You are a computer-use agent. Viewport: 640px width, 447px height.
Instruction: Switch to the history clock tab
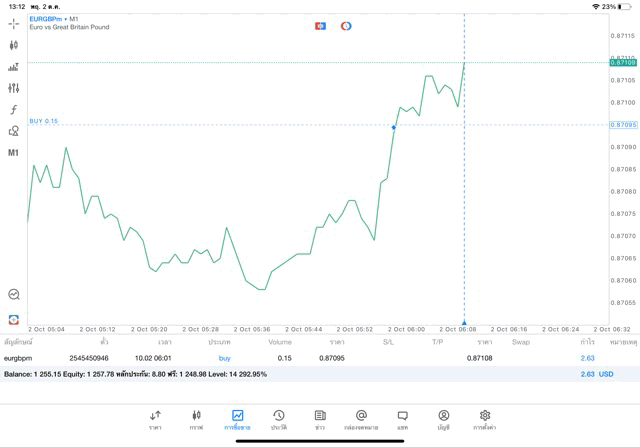pos(279,419)
